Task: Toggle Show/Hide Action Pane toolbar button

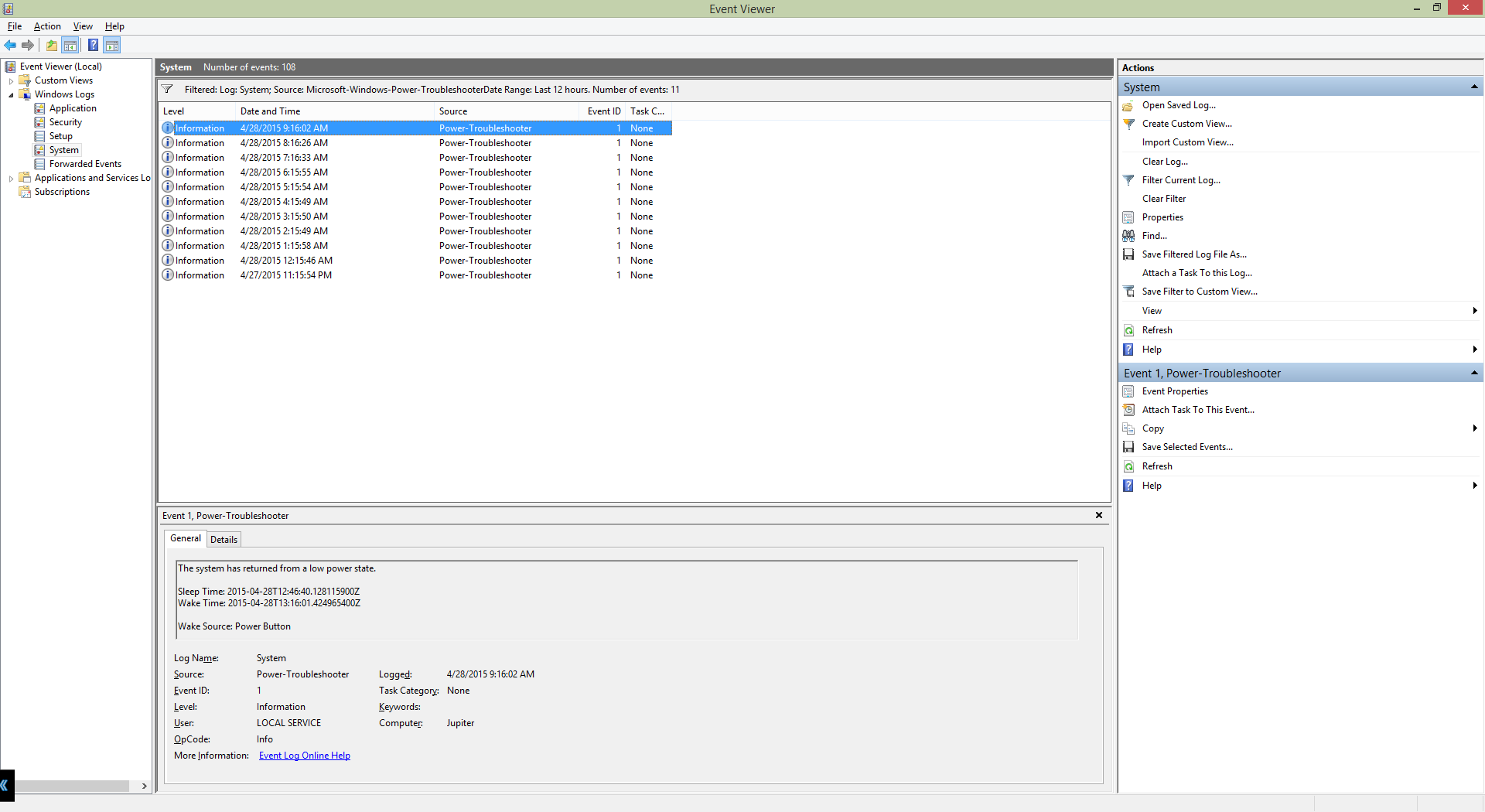Action: pyautogui.click(x=112, y=46)
